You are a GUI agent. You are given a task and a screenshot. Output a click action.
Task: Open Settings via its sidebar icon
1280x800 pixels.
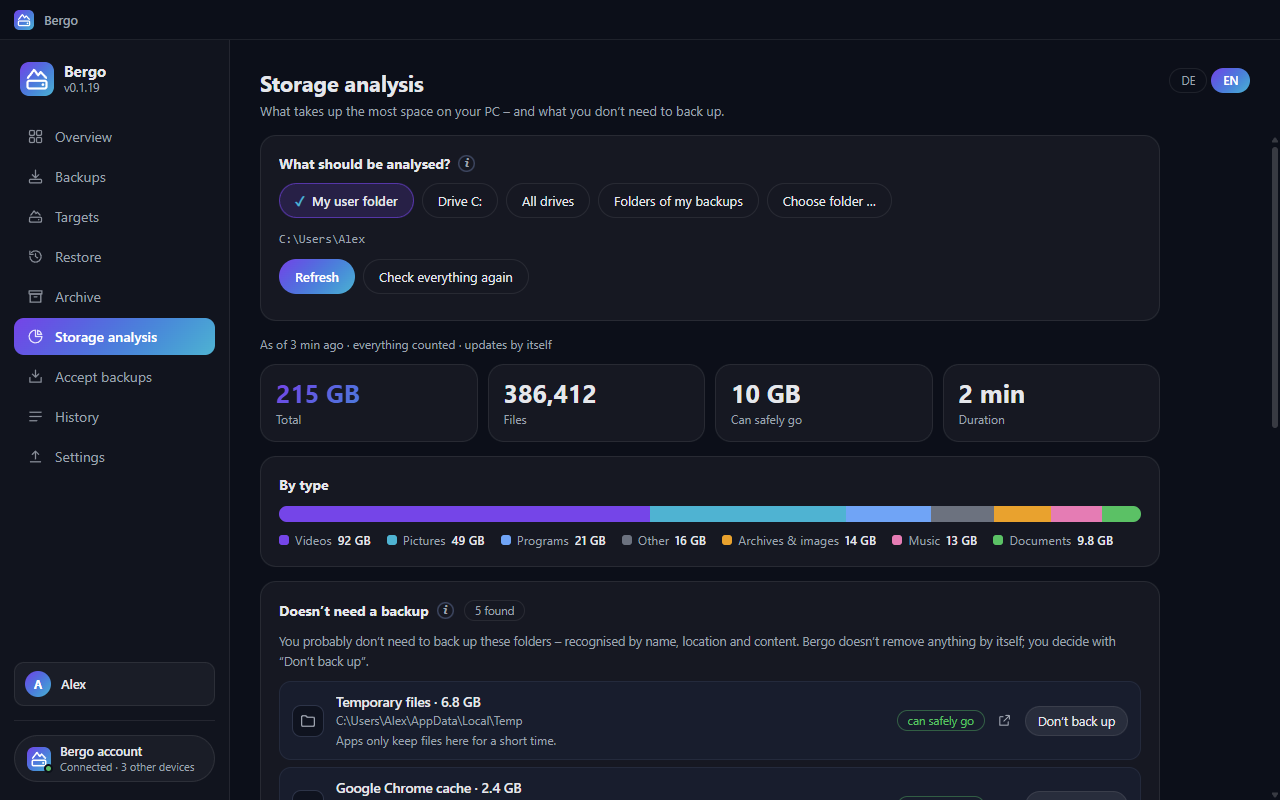36,457
